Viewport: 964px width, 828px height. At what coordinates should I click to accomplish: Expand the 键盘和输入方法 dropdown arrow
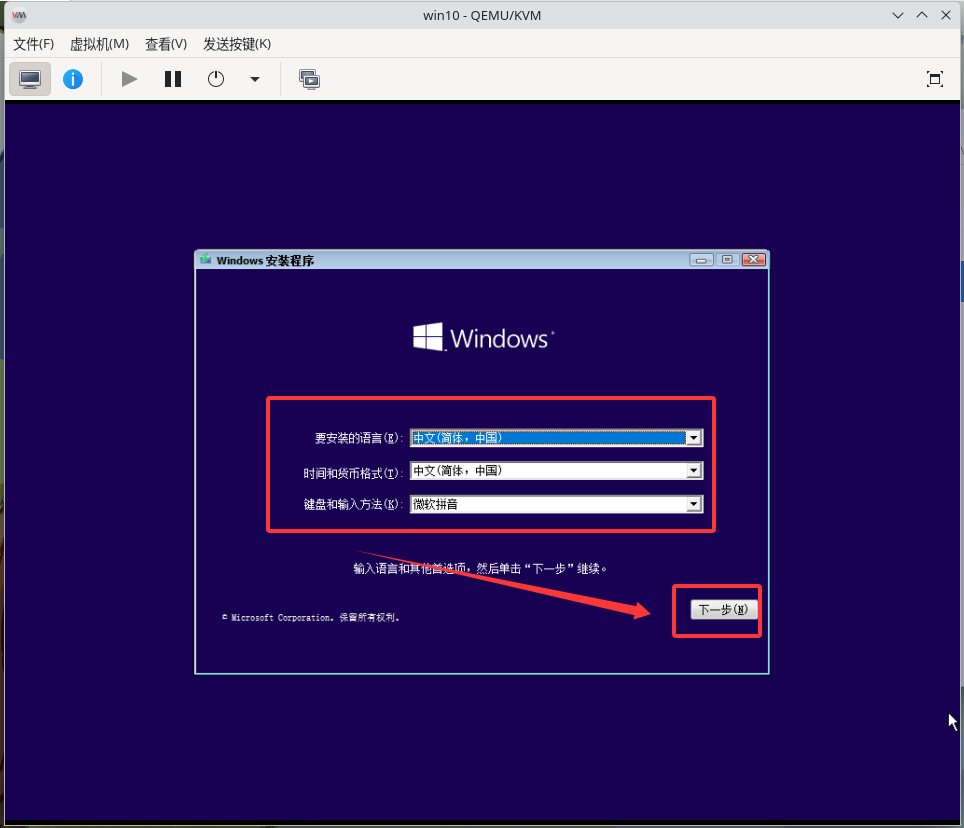[x=694, y=505]
